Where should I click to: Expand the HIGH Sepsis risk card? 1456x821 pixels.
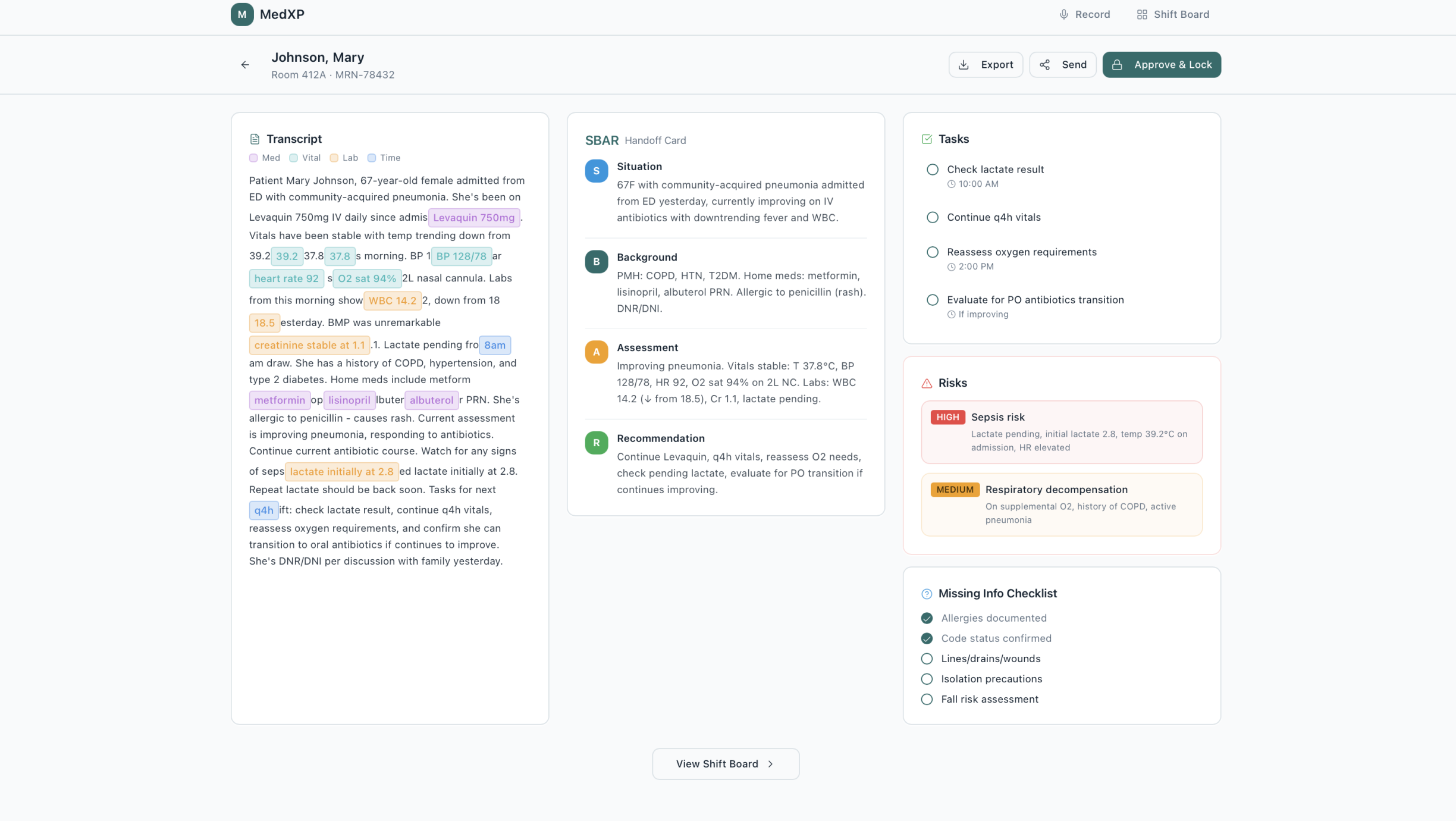click(x=1061, y=432)
